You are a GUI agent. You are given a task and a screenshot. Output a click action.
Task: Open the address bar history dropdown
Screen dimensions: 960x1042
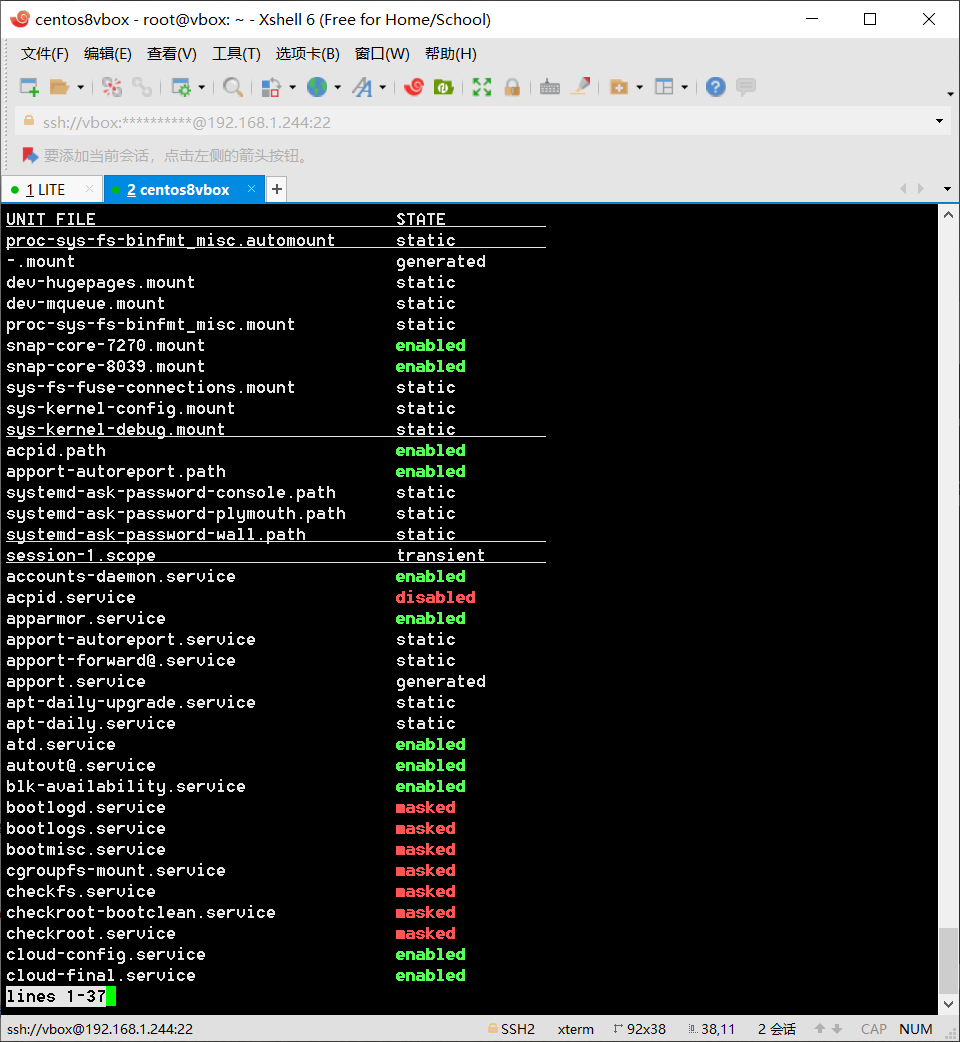[939, 122]
